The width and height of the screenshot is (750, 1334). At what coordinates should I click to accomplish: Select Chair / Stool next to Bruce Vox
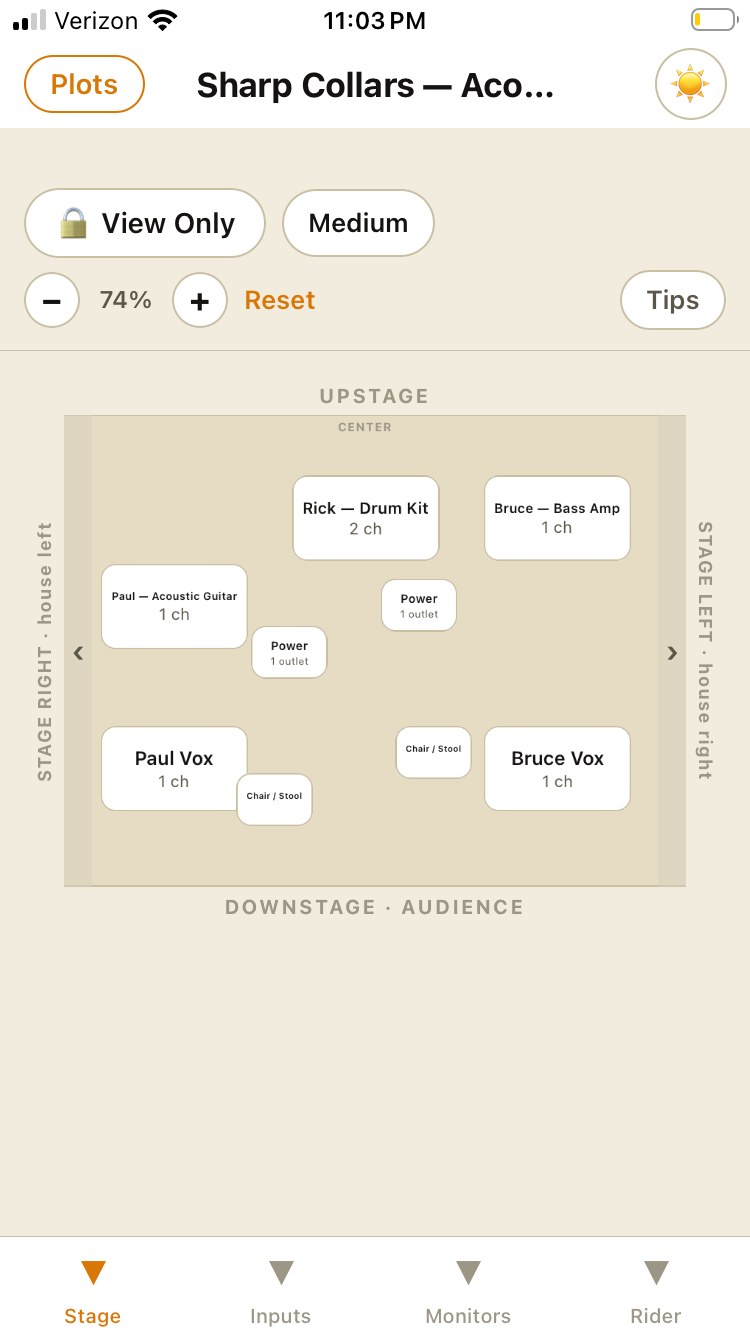pos(434,752)
